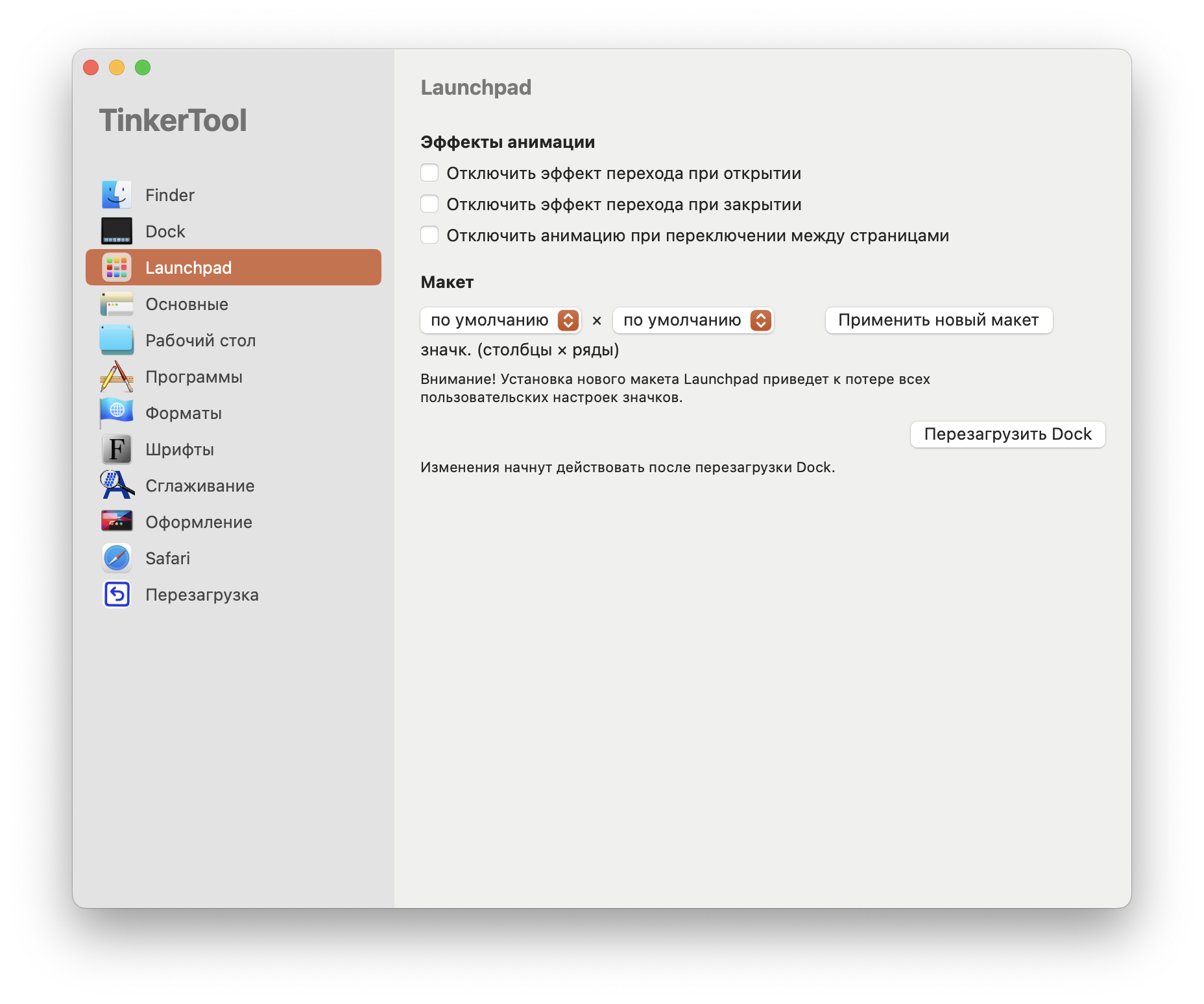Click the Эффекты анимации section heading
Viewport: 1204px width, 1004px height.
coord(508,142)
